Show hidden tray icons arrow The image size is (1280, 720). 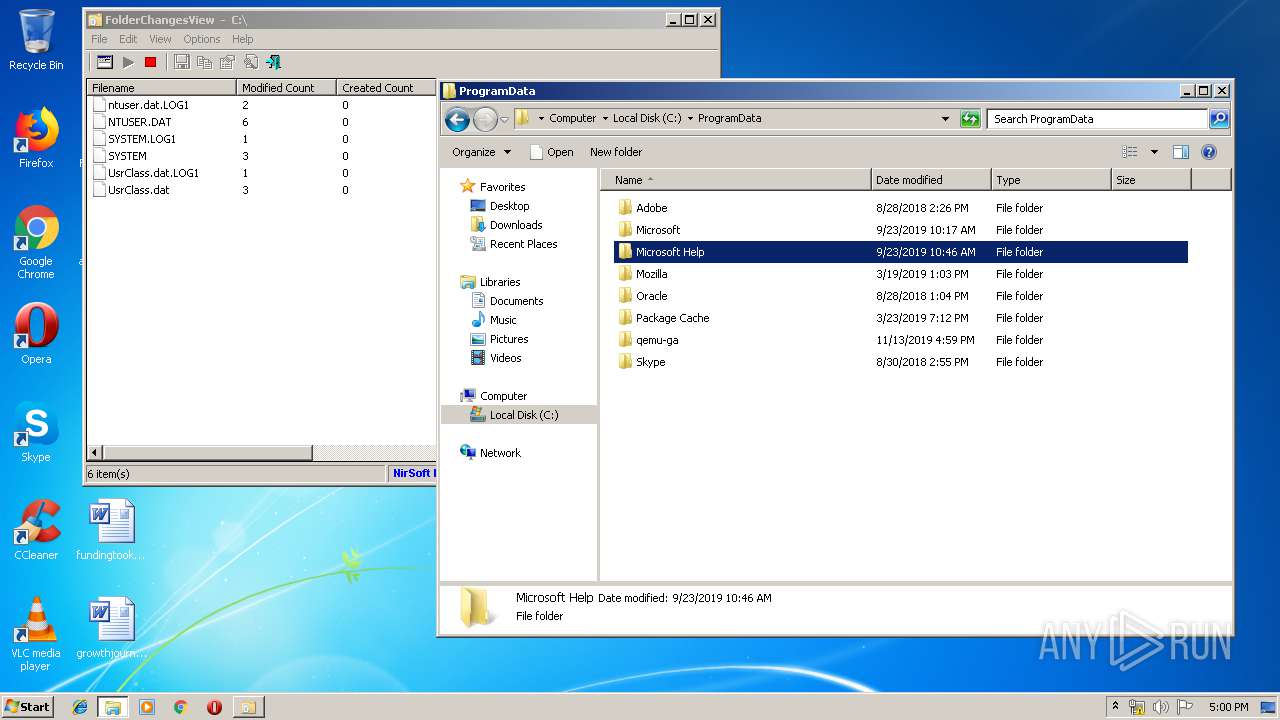[x=1115, y=707]
